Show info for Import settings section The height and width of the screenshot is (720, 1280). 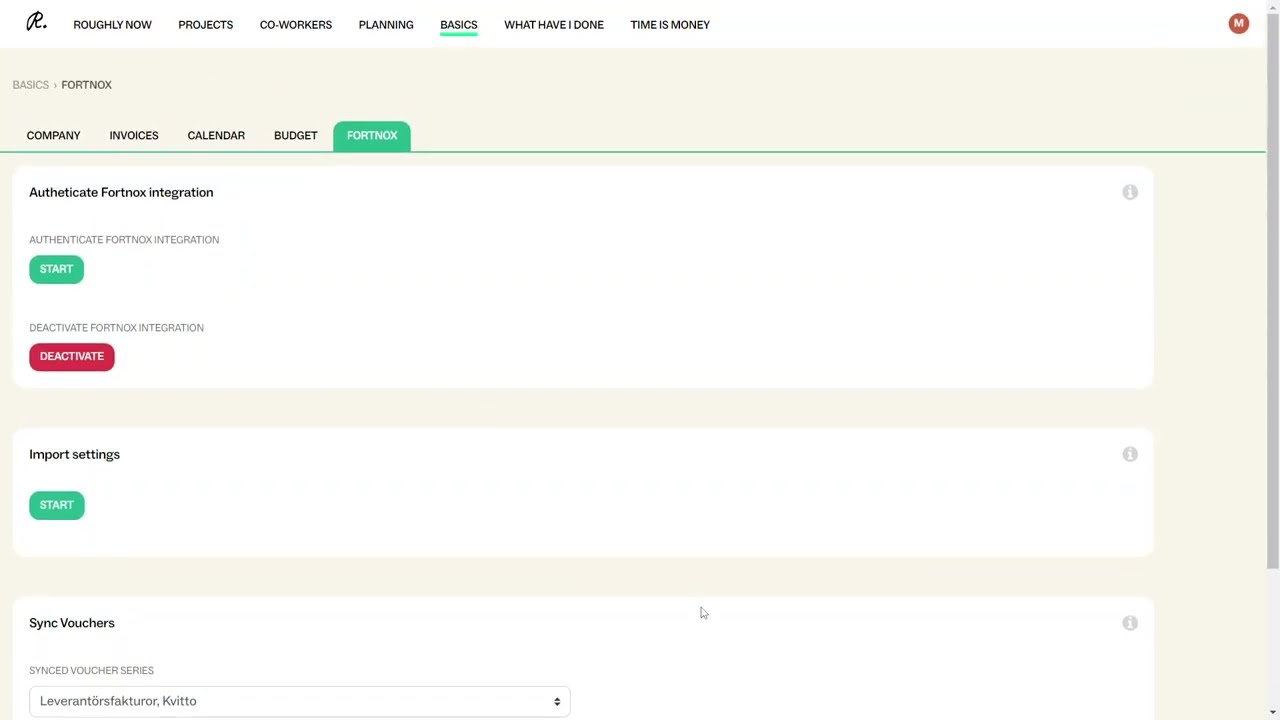pyautogui.click(x=1130, y=454)
